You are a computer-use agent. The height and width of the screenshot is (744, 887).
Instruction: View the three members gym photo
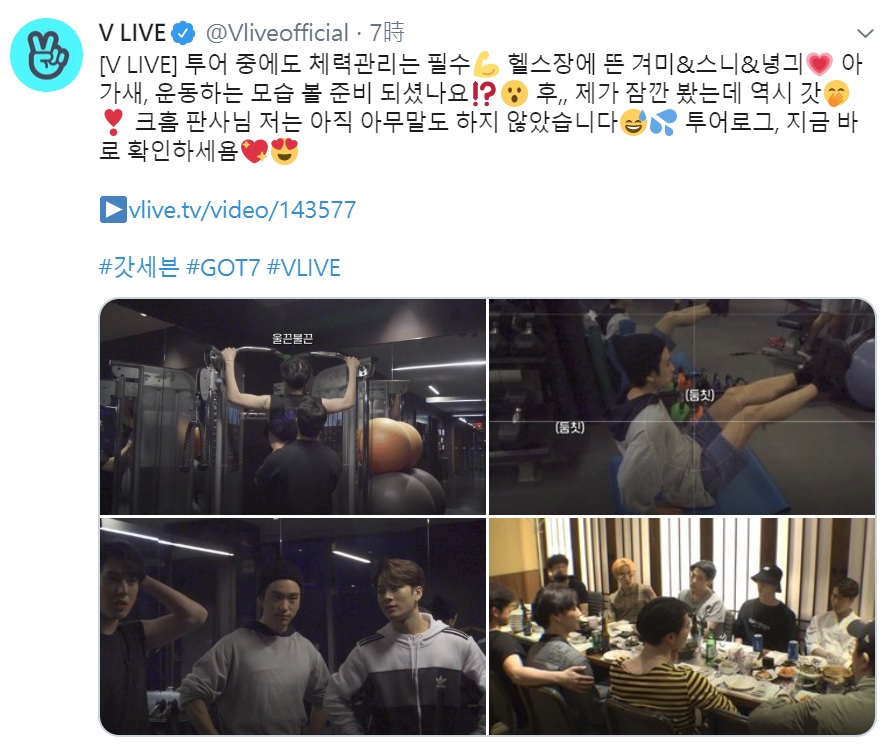click(293, 626)
